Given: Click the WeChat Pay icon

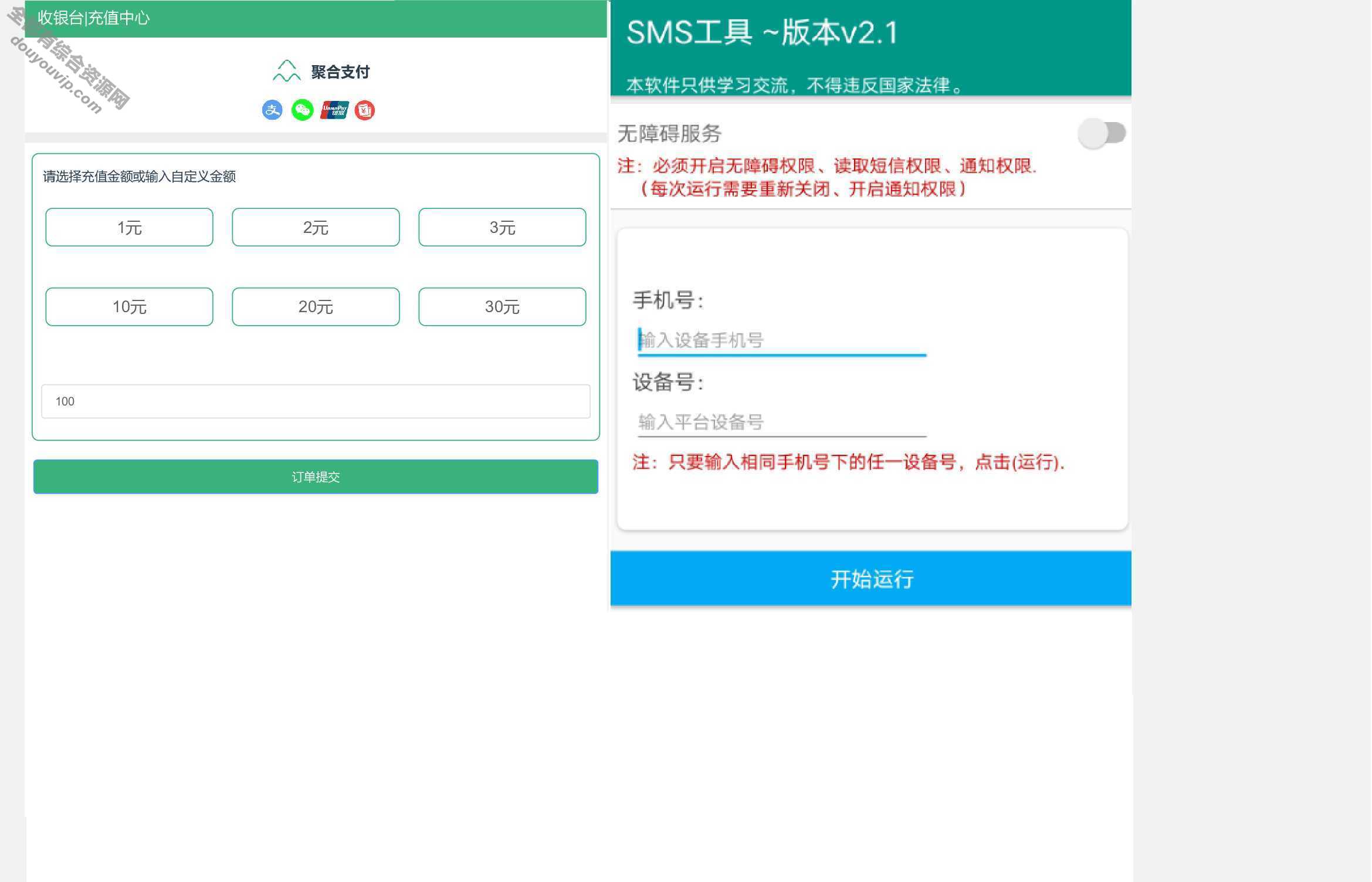Looking at the screenshot, I should click(303, 110).
